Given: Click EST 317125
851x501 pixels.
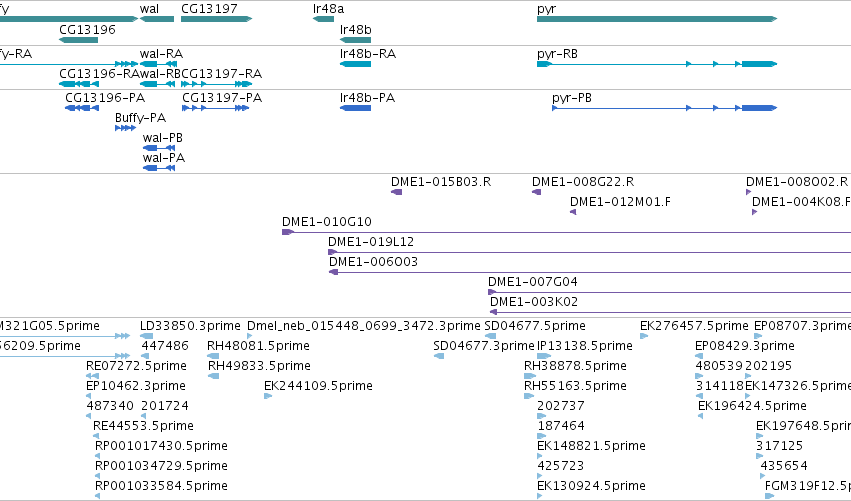Looking at the screenshot, I should (x=759, y=456).
